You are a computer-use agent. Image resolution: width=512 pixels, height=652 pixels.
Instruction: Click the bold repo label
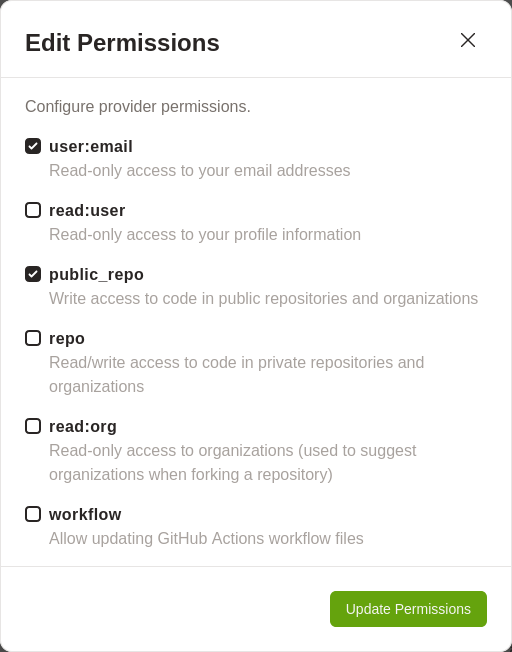(x=67, y=339)
